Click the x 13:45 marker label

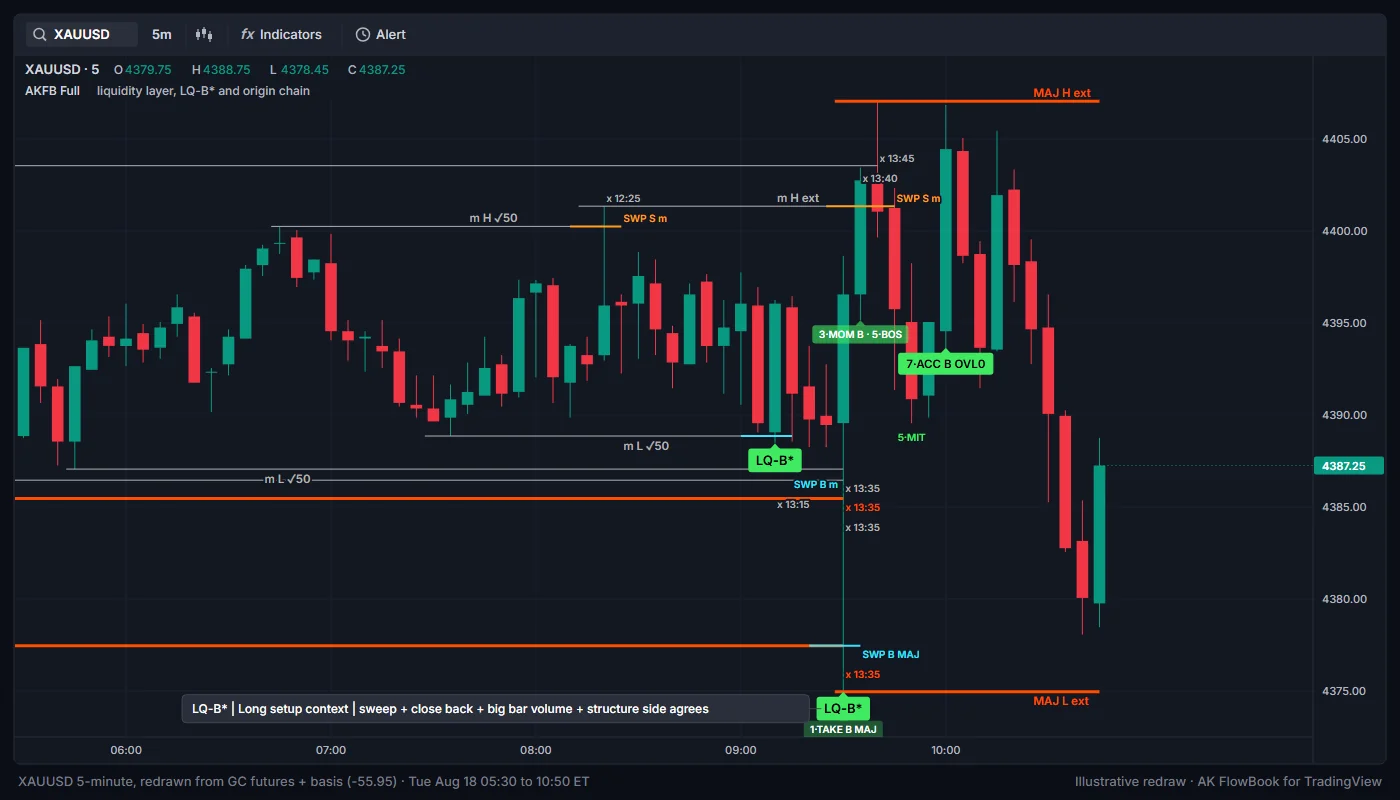(897, 158)
